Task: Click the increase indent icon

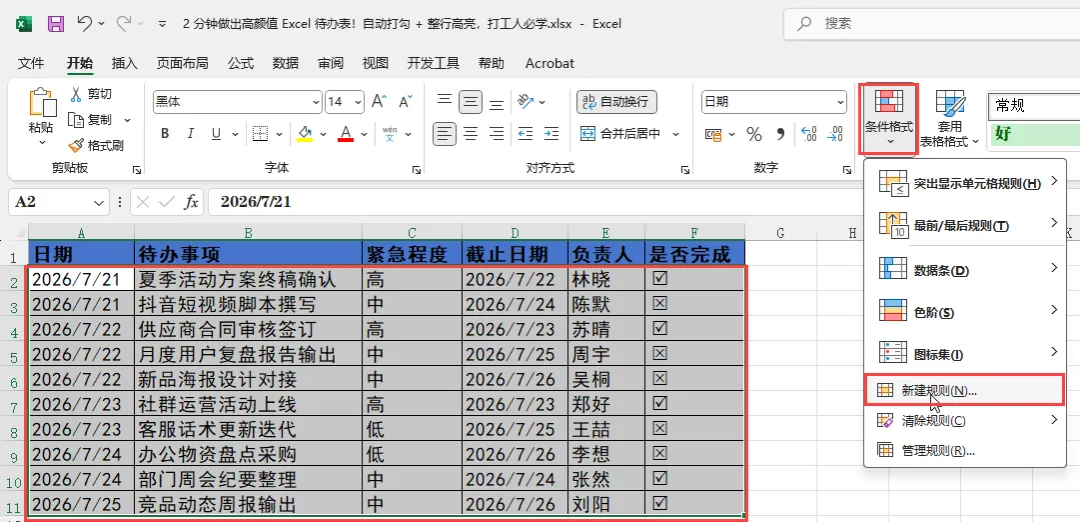Action: click(x=551, y=134)
